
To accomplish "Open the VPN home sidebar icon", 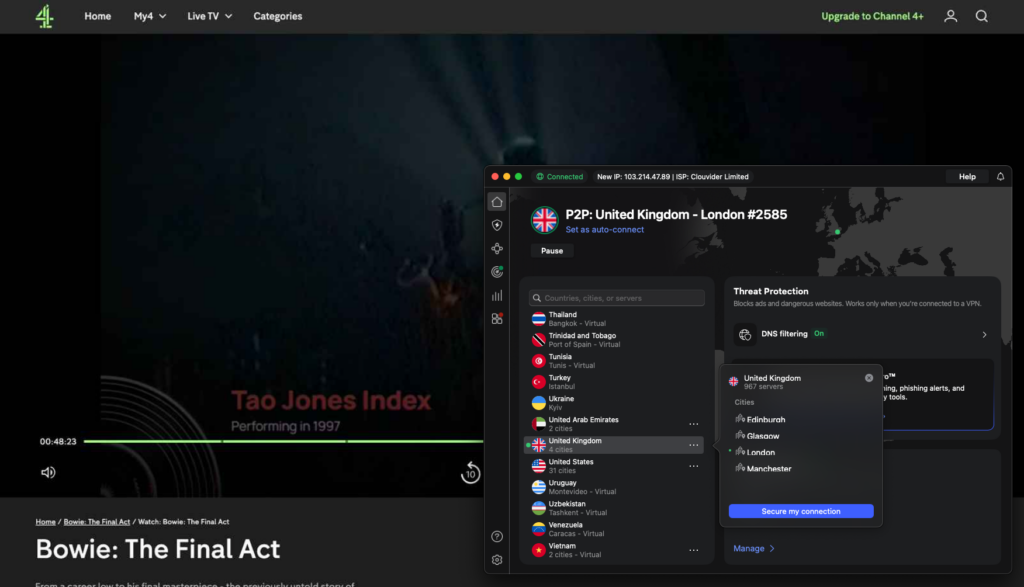I will pyautogui.click(x=497, y=202).
